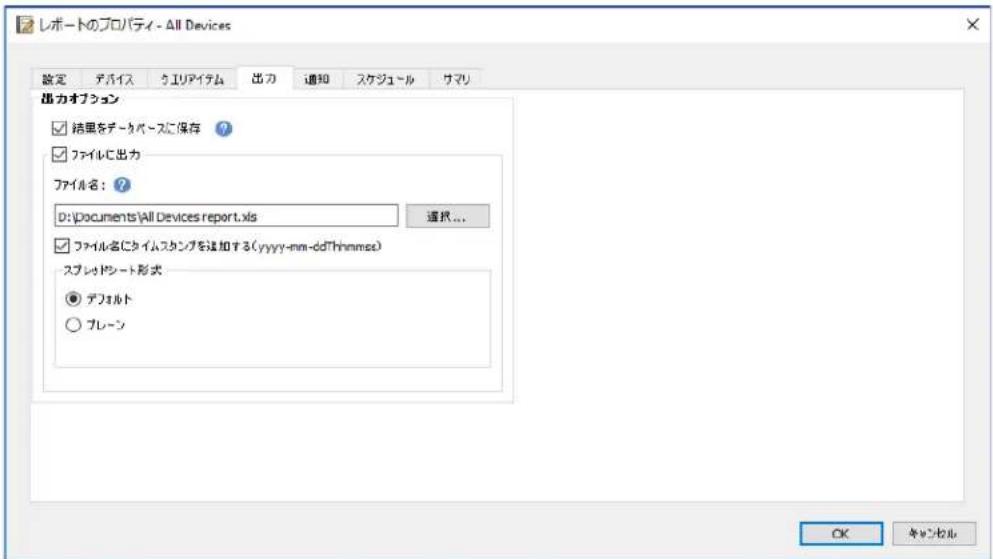This screenshot has height=559, width=993.
Task: Select the デフォルト spreadsheet format radio
Action: (73, 298)
